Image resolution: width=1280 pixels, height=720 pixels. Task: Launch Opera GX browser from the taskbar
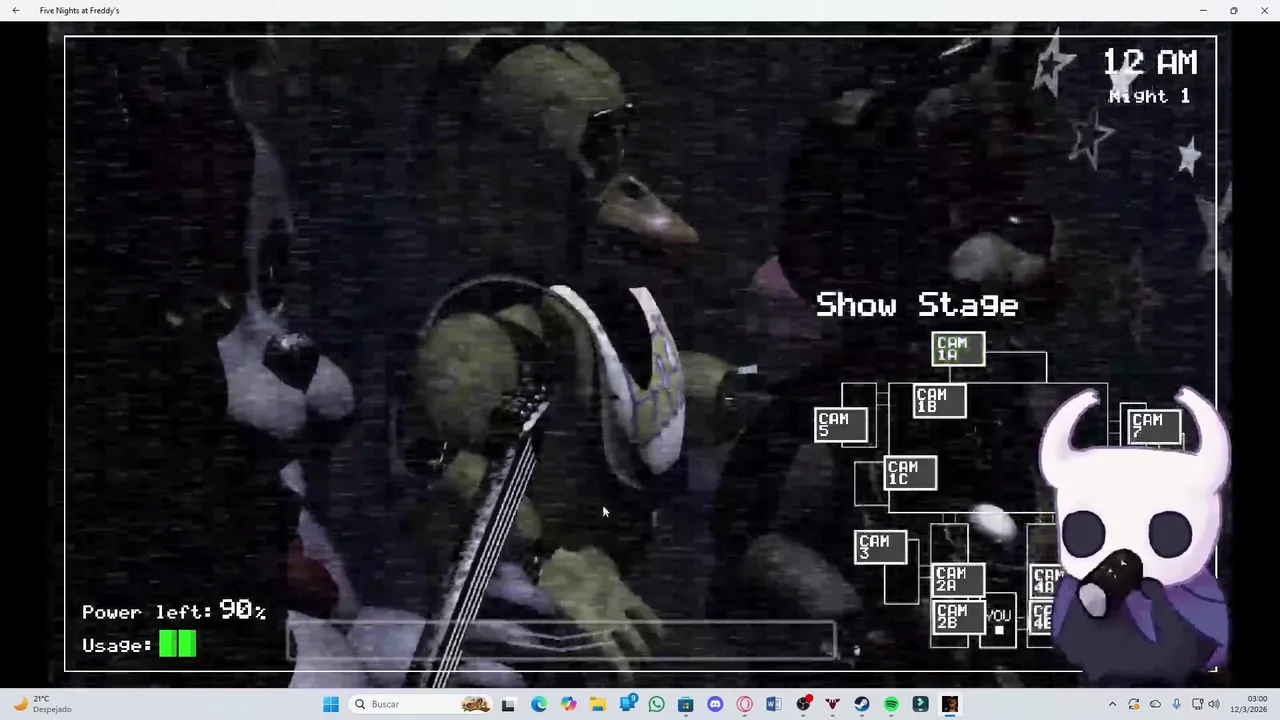point(744,704)
